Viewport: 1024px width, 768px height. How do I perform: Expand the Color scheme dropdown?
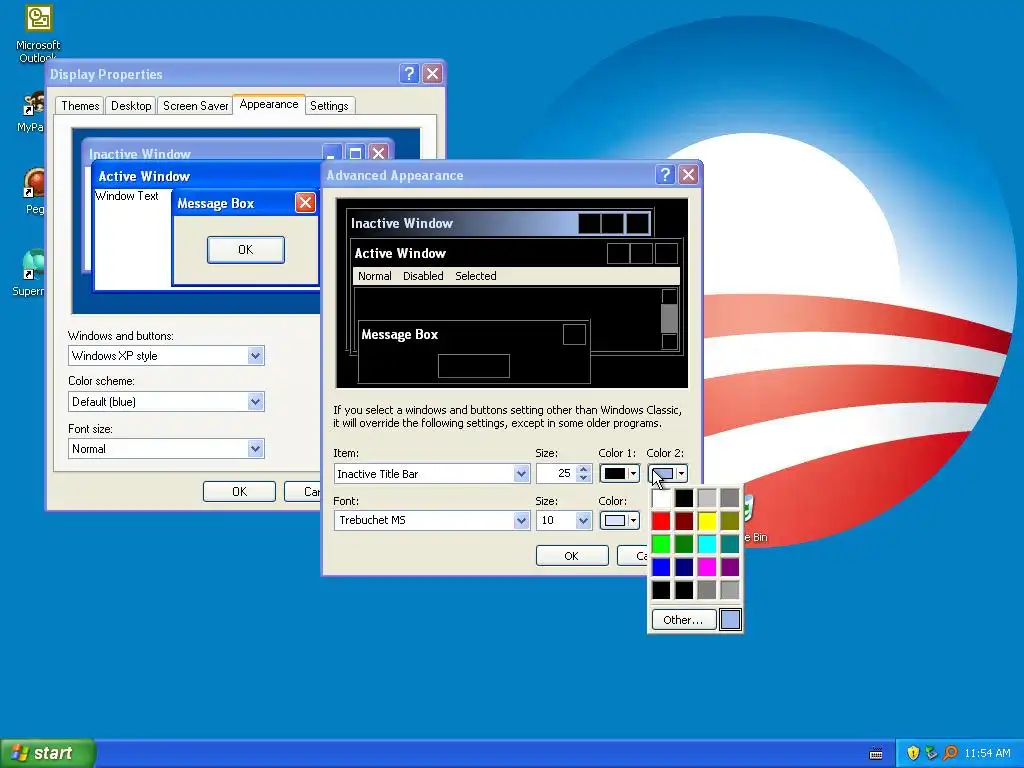255,402
